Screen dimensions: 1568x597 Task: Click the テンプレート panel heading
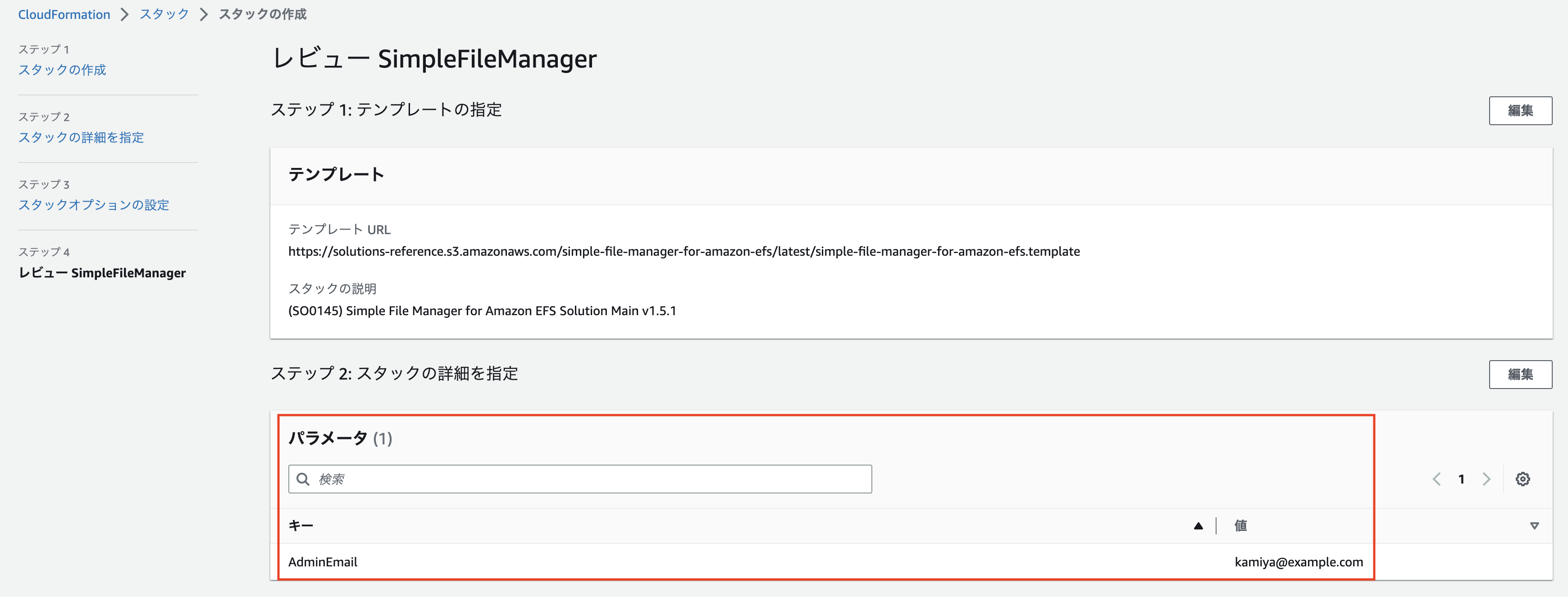coord(336,175)
